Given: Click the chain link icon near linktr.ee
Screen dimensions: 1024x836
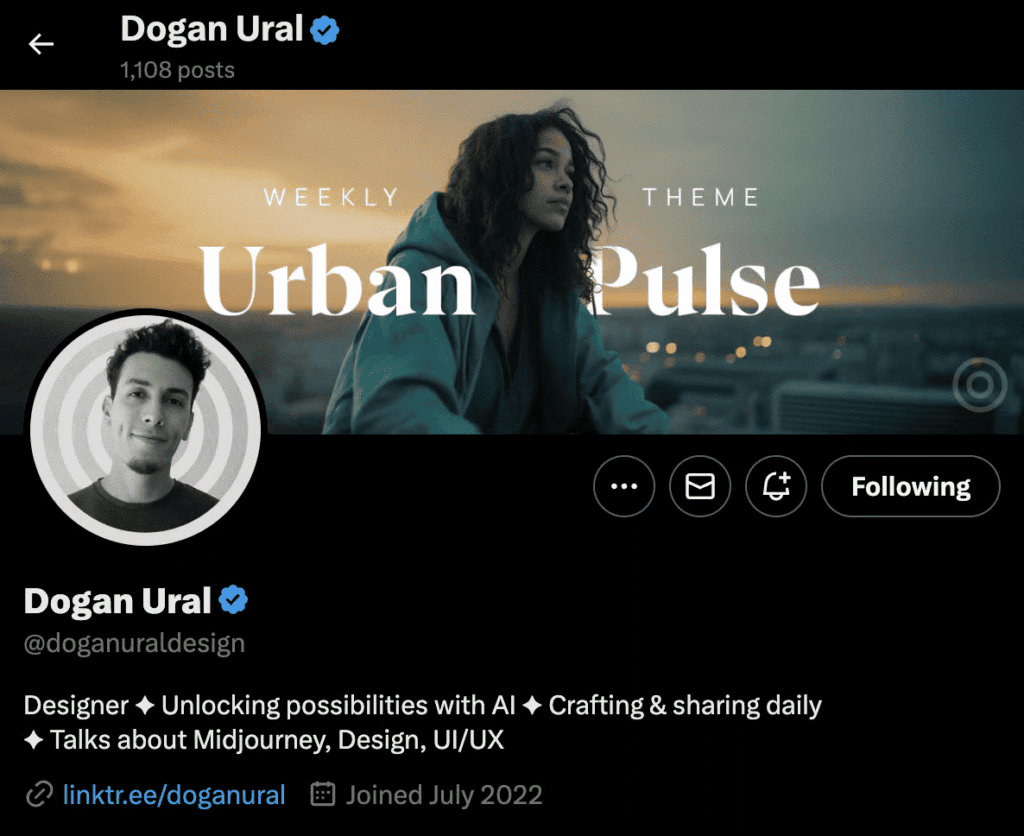Looking at the screenshot, I should [x=39, y=795].
